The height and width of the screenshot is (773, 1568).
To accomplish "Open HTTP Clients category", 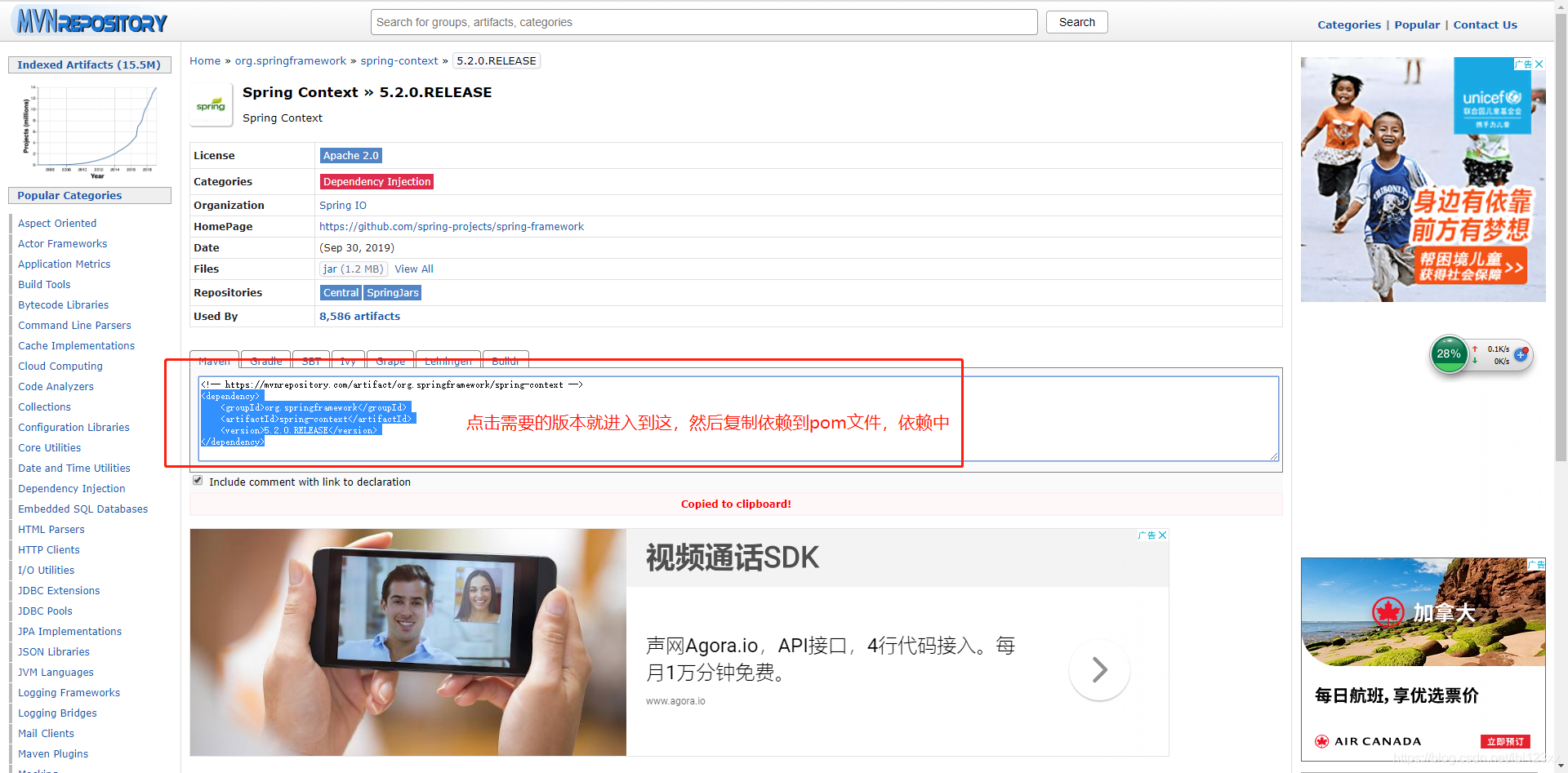I will (49, 549).
